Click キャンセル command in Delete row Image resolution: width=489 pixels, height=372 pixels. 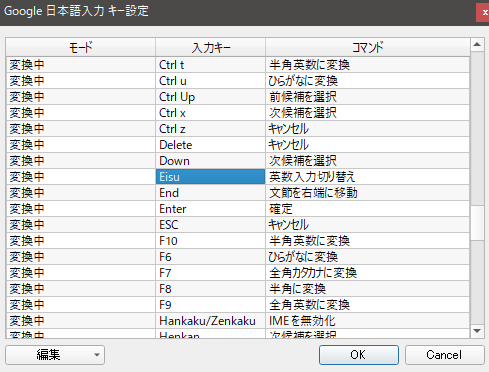(368, 145)
